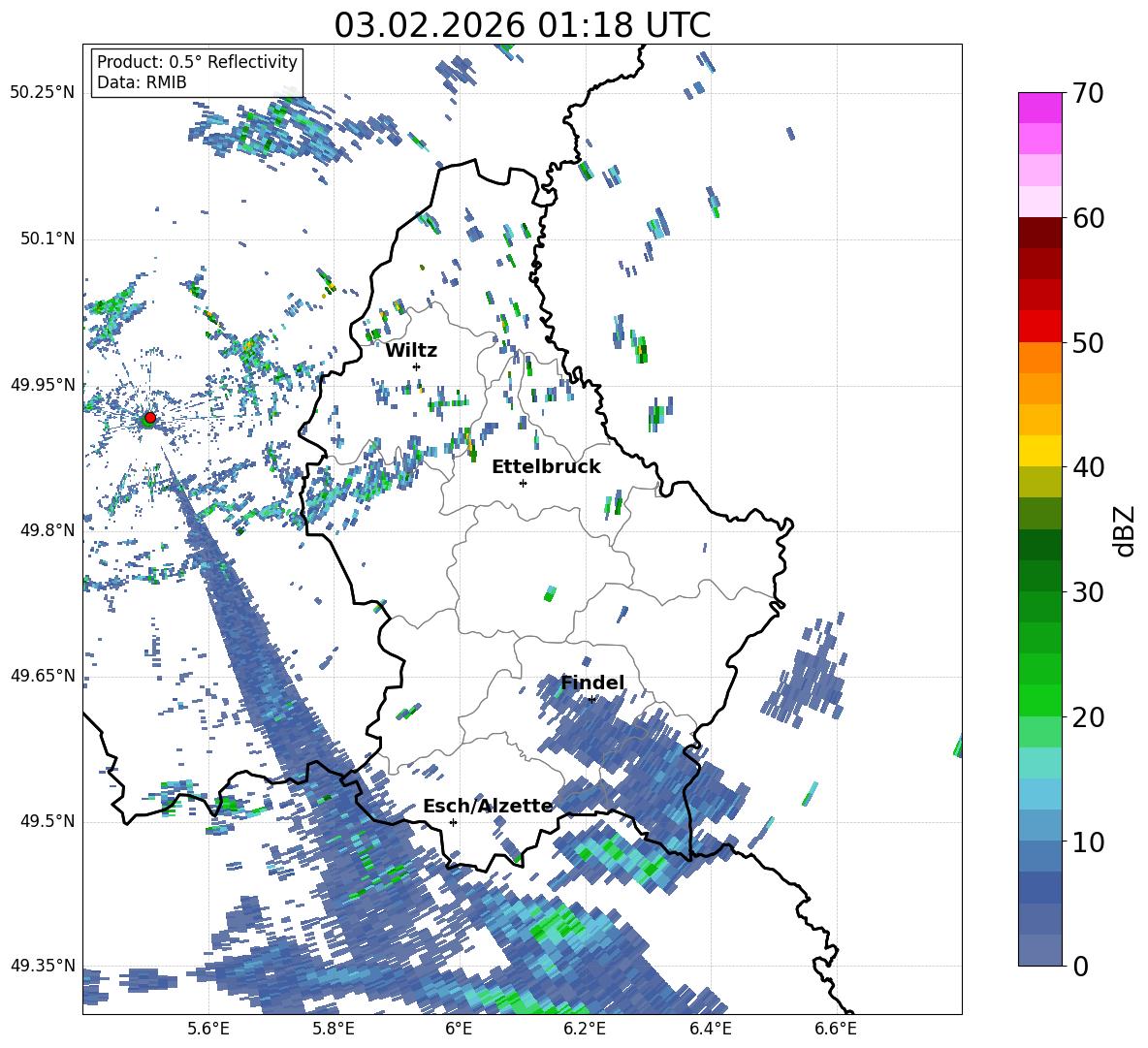
Task: Click the 6.2°E longitude label
Action: 585,1030
